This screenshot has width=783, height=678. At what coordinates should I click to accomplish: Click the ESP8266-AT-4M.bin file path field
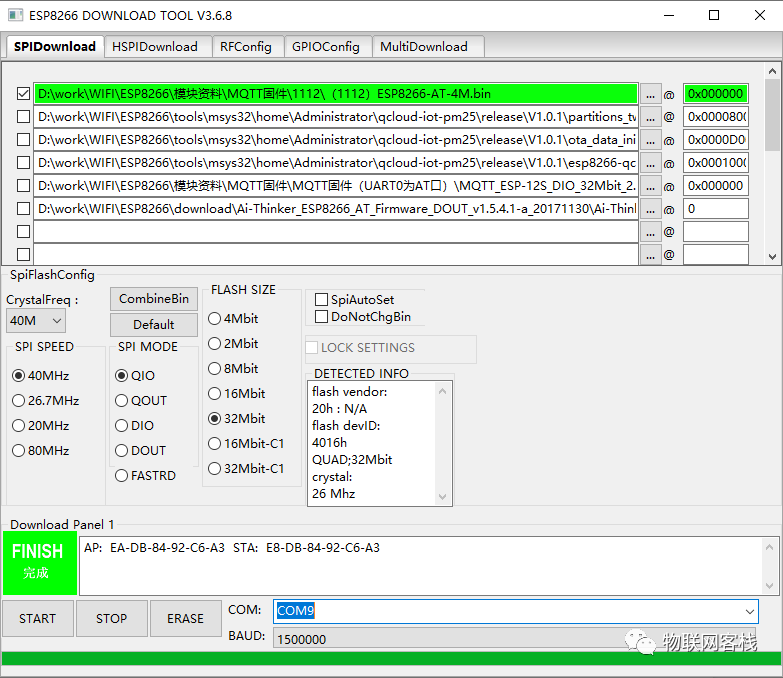pyautogui.click(x=336, y=94)
